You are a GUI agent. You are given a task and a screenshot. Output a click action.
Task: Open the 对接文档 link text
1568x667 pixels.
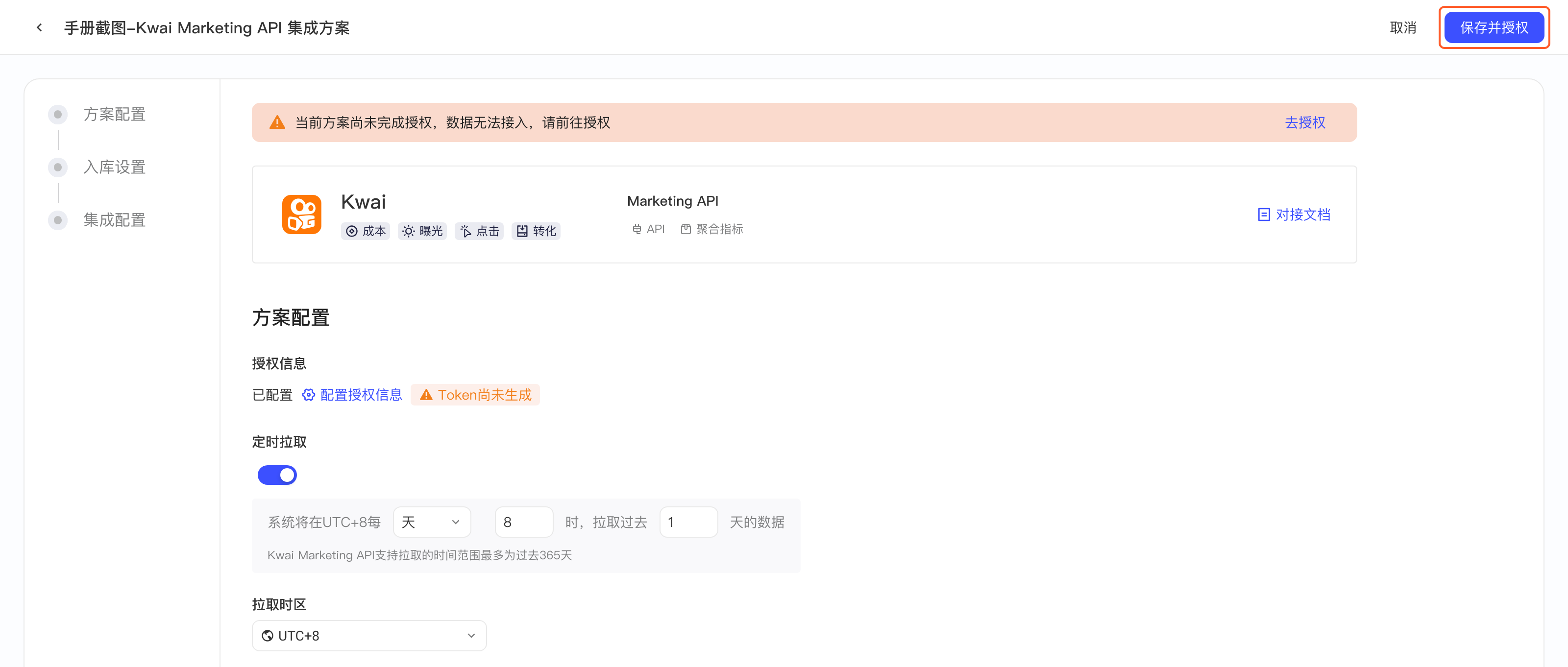(x=1302, y=214)
